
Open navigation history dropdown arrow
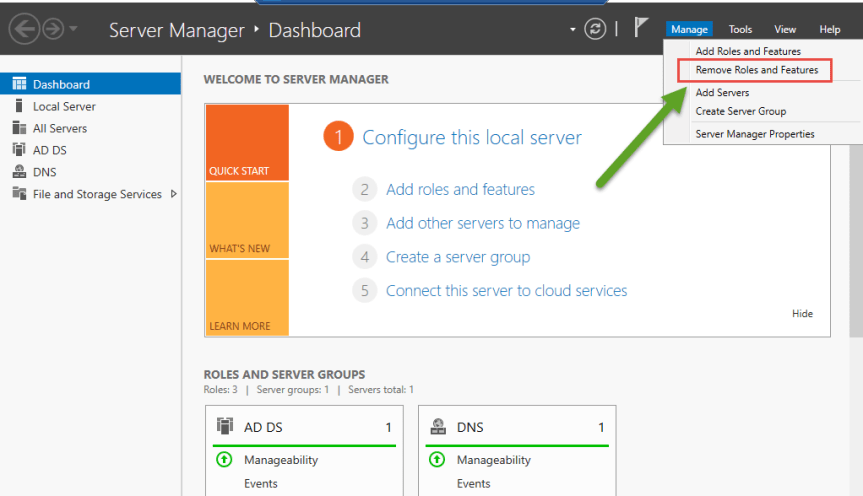pyautogui.click(x=75, y=30)
